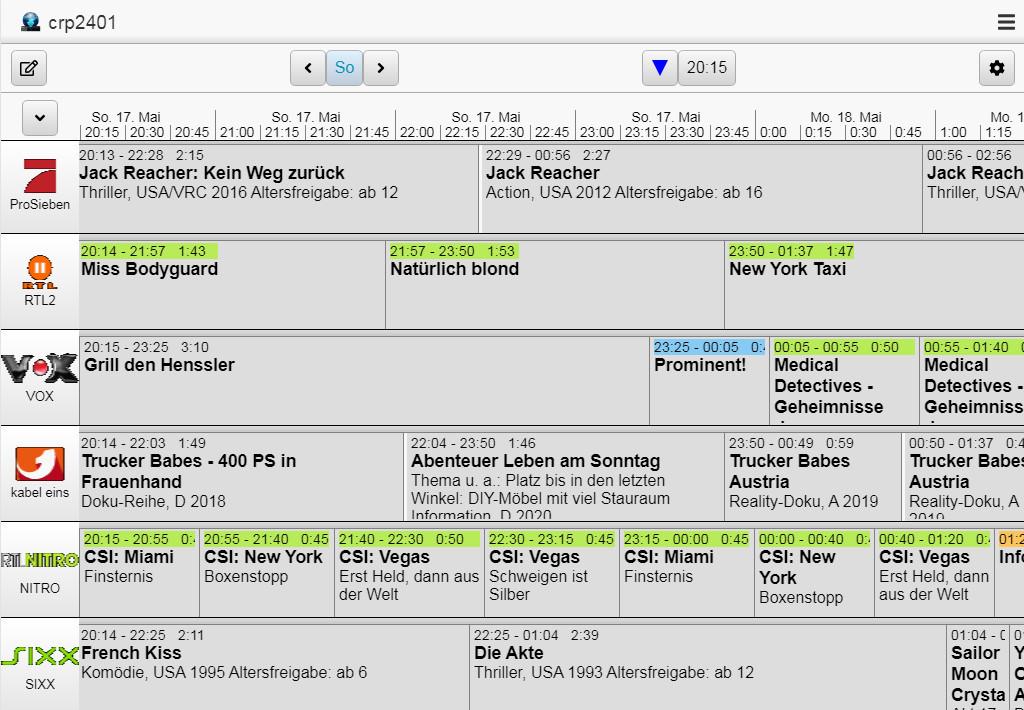
Task: Go to next day arrow
Action: click(x=381, y=68)
